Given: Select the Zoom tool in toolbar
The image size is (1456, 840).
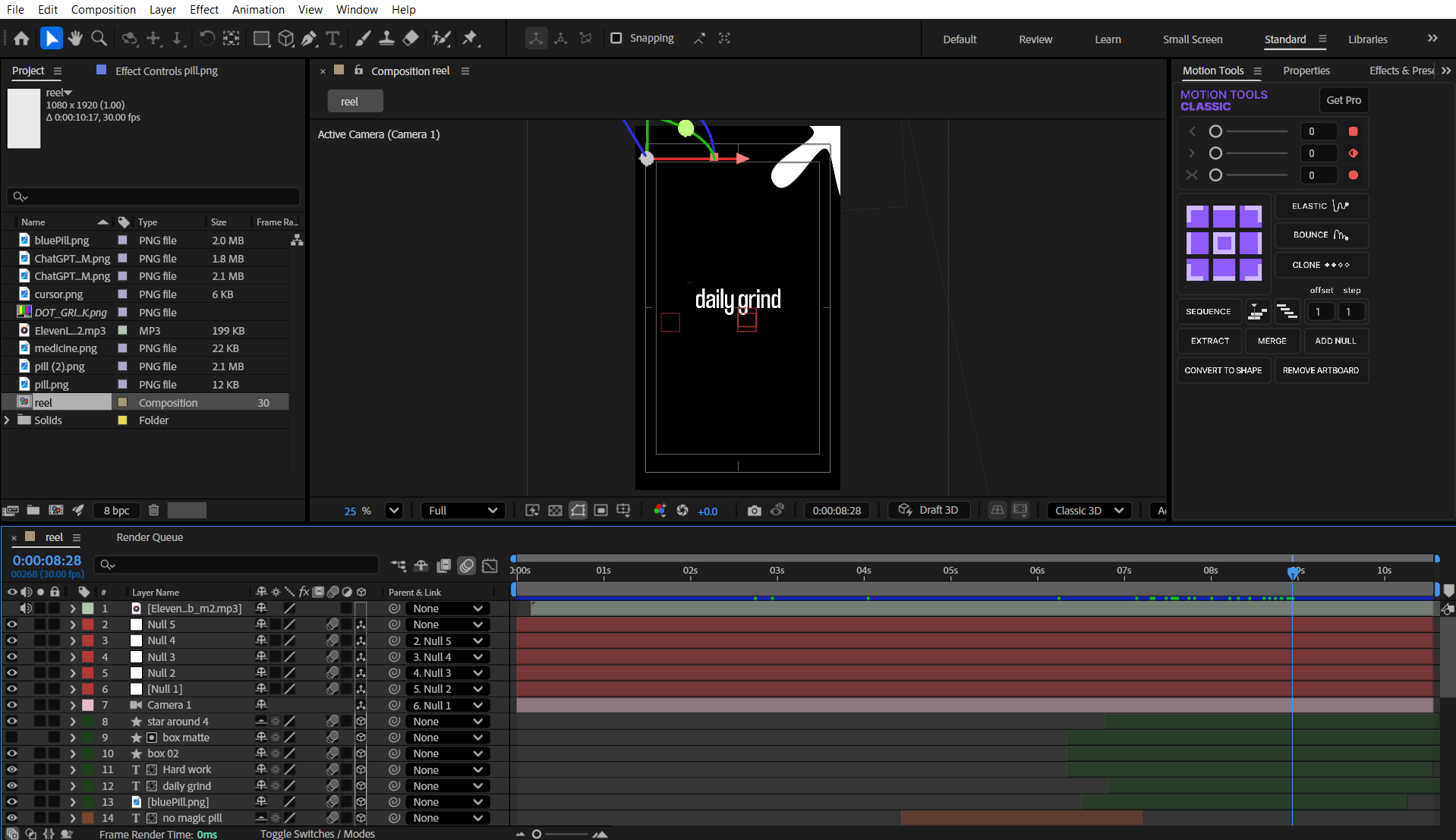Looking at the screenshot, I should [x=99, y=38].
